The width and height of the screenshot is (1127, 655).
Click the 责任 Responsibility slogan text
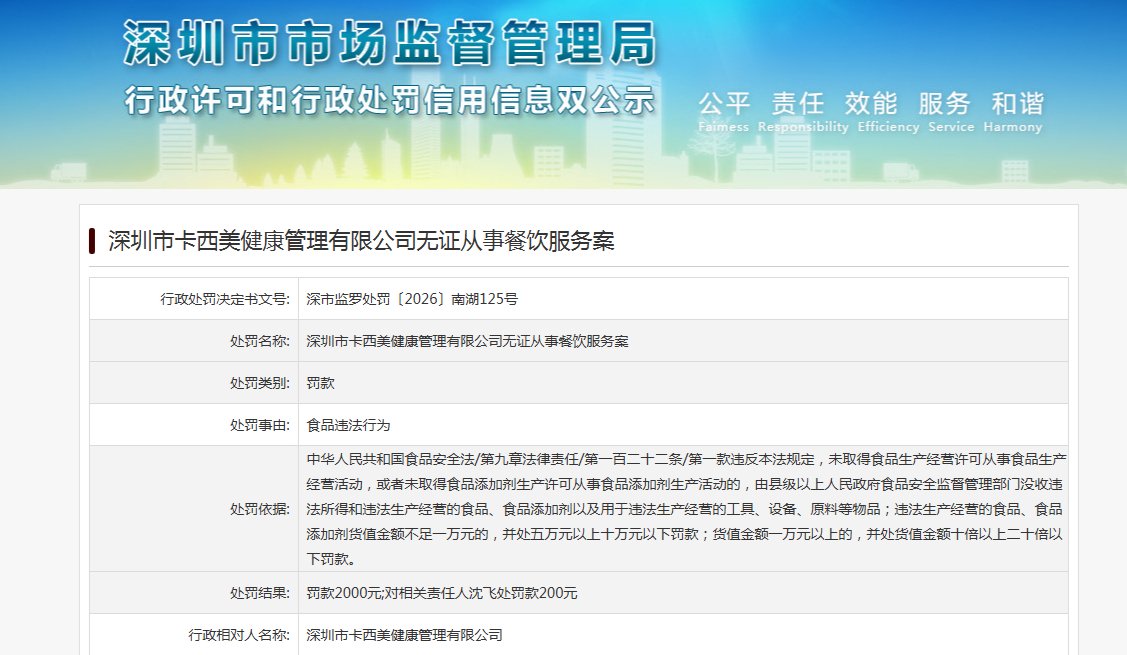(803, 111)
